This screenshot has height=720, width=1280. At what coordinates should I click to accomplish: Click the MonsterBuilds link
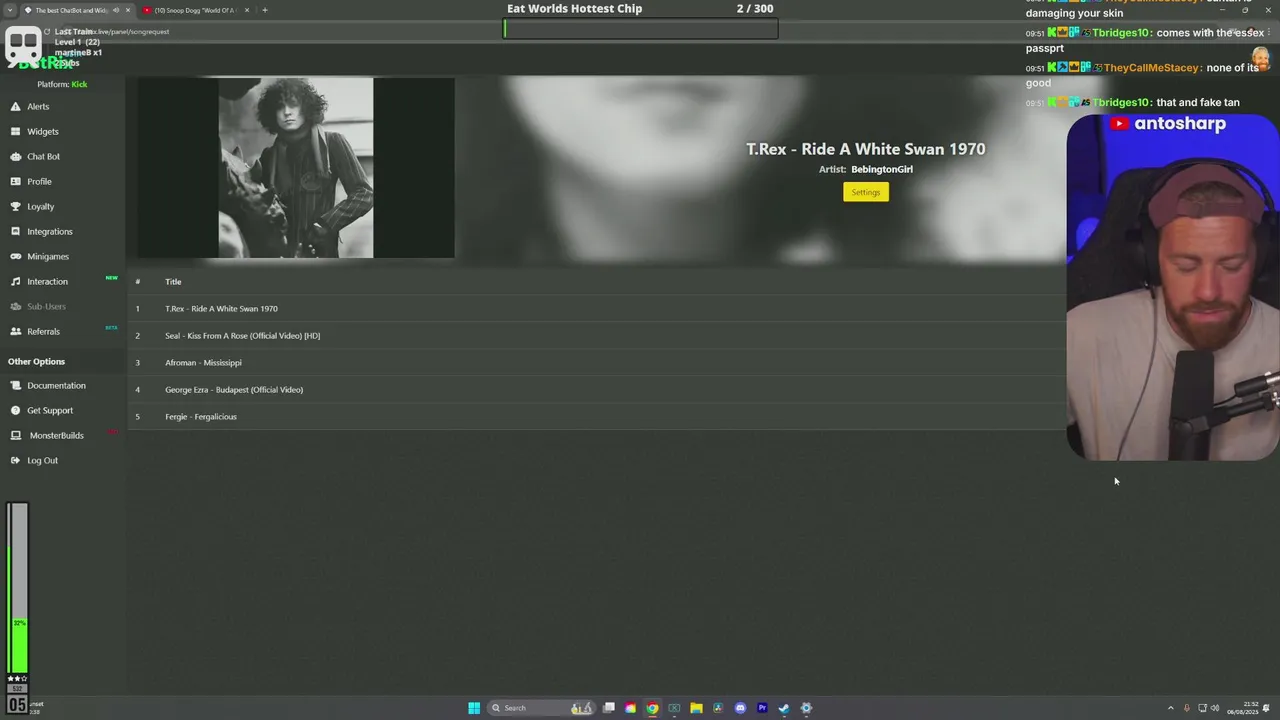click(x=57, y=435)
